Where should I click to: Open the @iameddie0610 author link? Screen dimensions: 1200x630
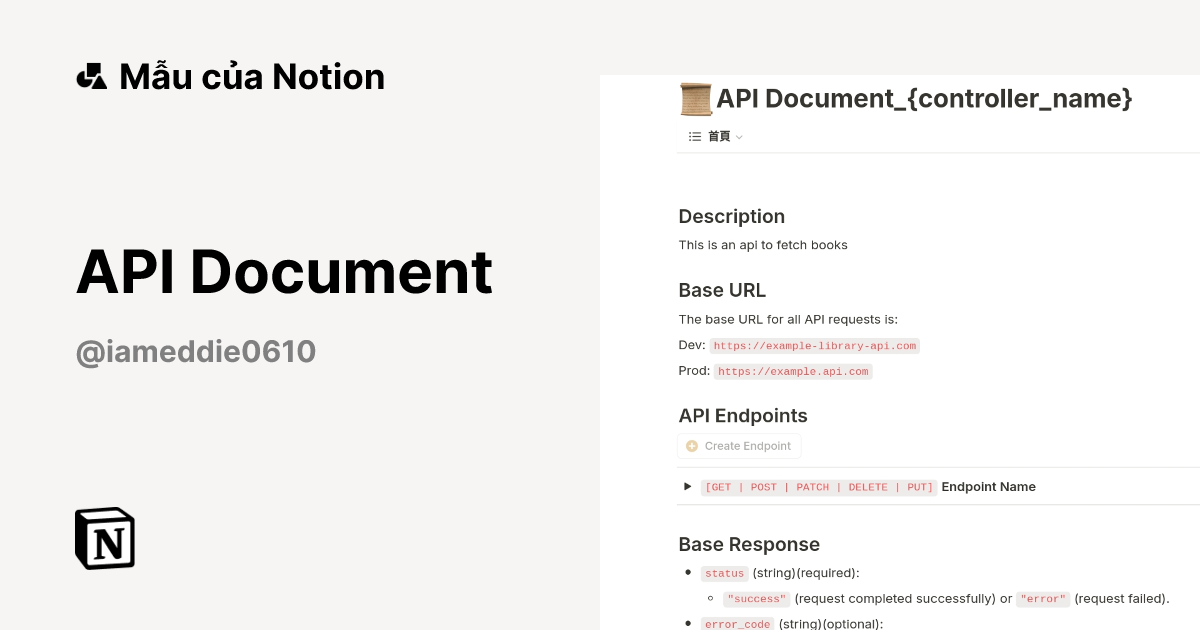[196, 351]
